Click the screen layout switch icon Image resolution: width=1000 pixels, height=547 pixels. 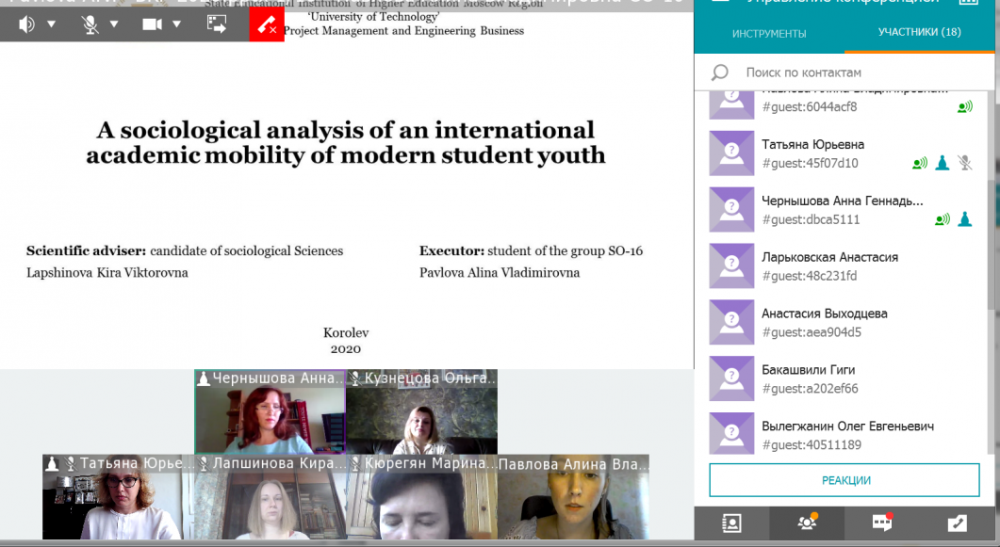[x=217, y=25]
